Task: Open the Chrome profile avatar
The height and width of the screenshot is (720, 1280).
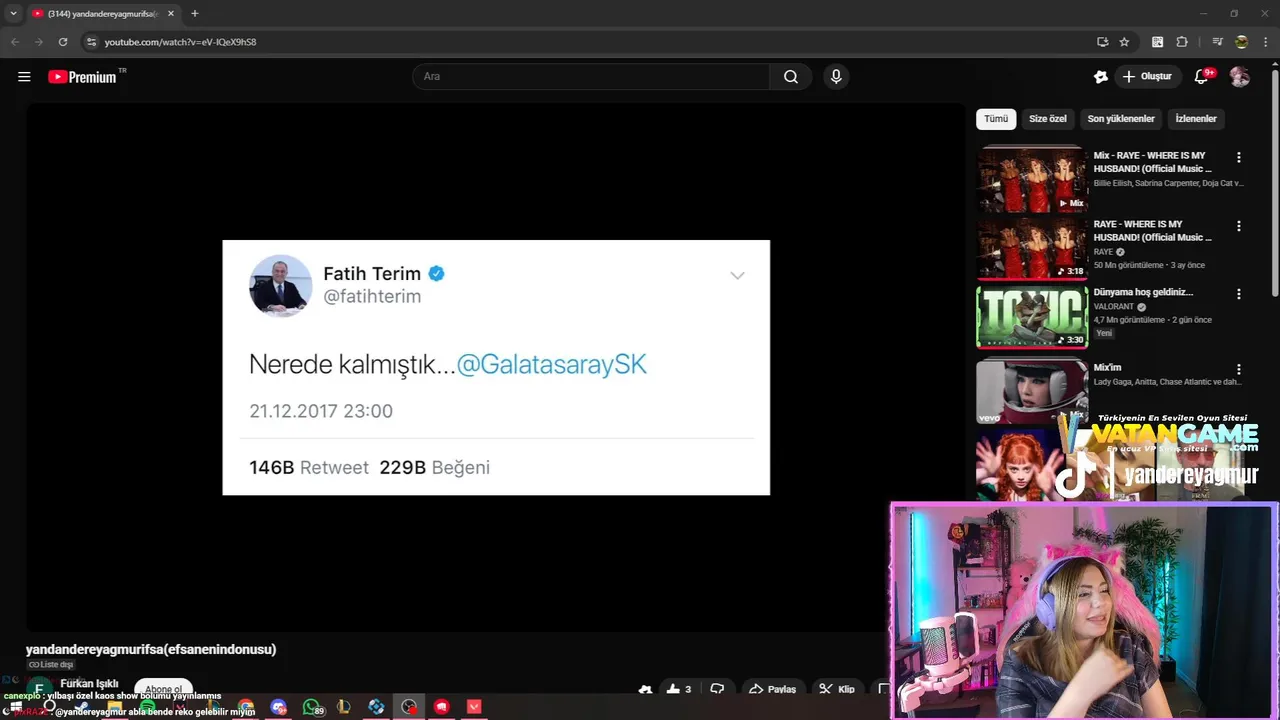Action: (1241, 42)
